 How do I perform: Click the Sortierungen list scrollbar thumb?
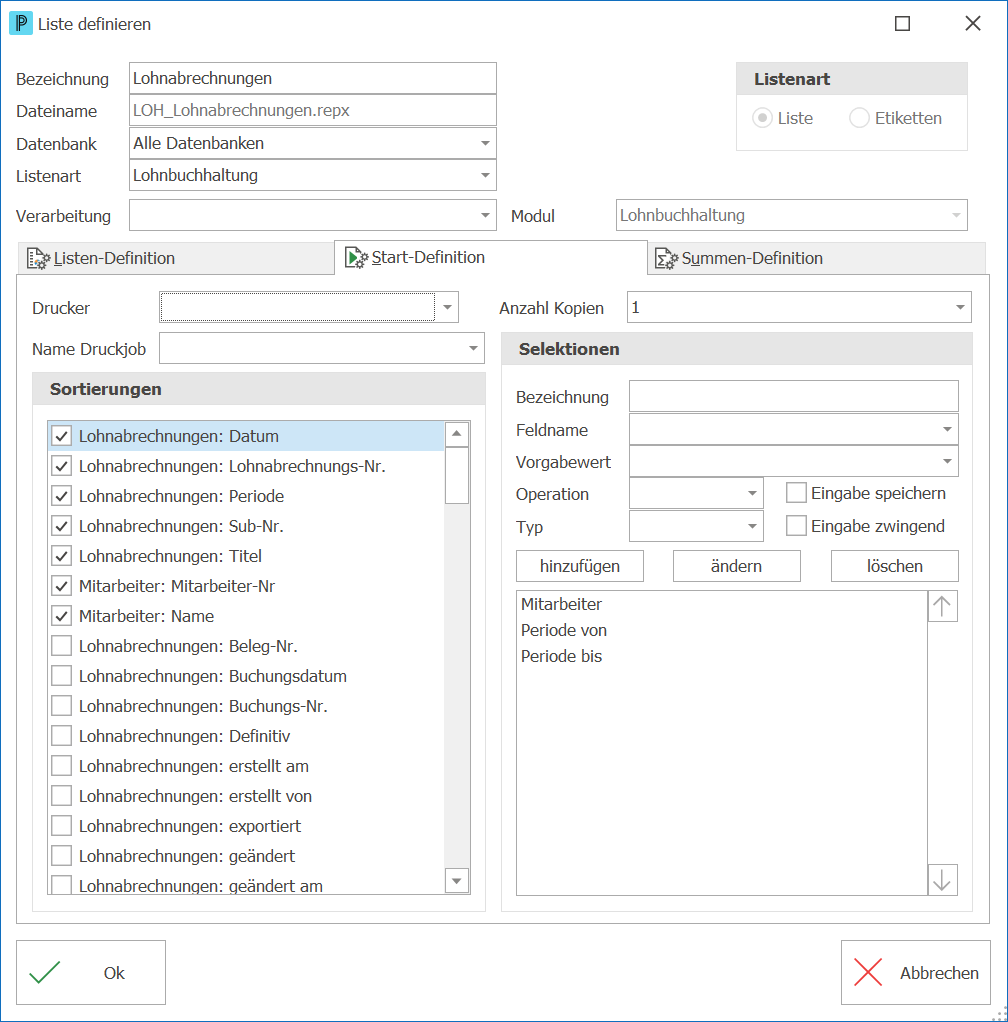point(457,476)
